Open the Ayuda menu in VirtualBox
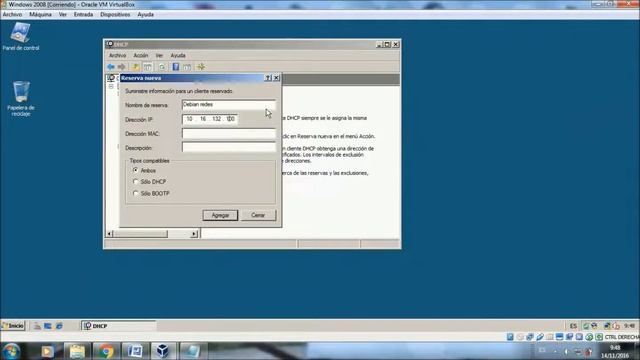Screen dimensions: 640x360 coord(145,14)
